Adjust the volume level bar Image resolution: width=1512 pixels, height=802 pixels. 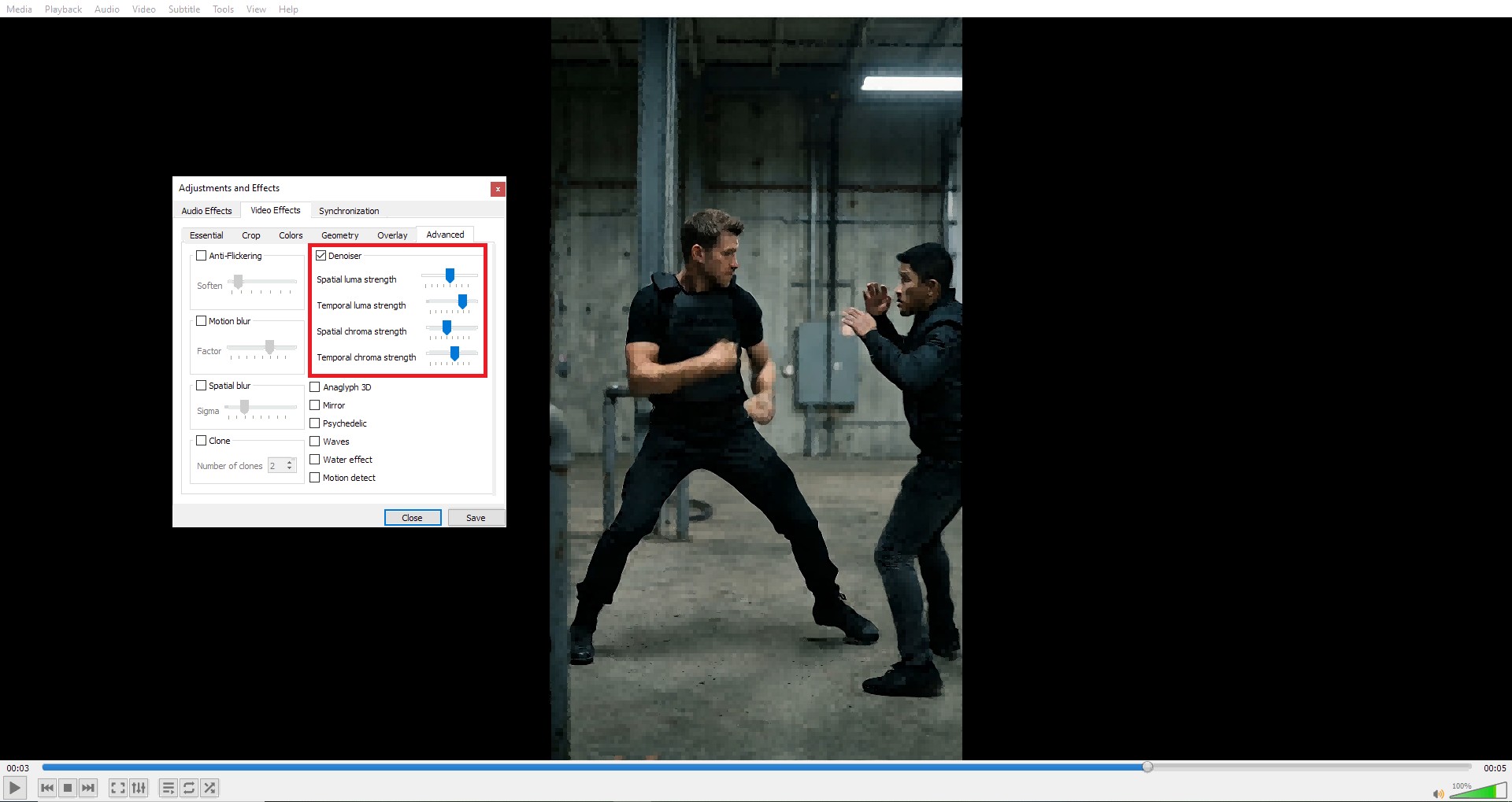click(1477, 790)
